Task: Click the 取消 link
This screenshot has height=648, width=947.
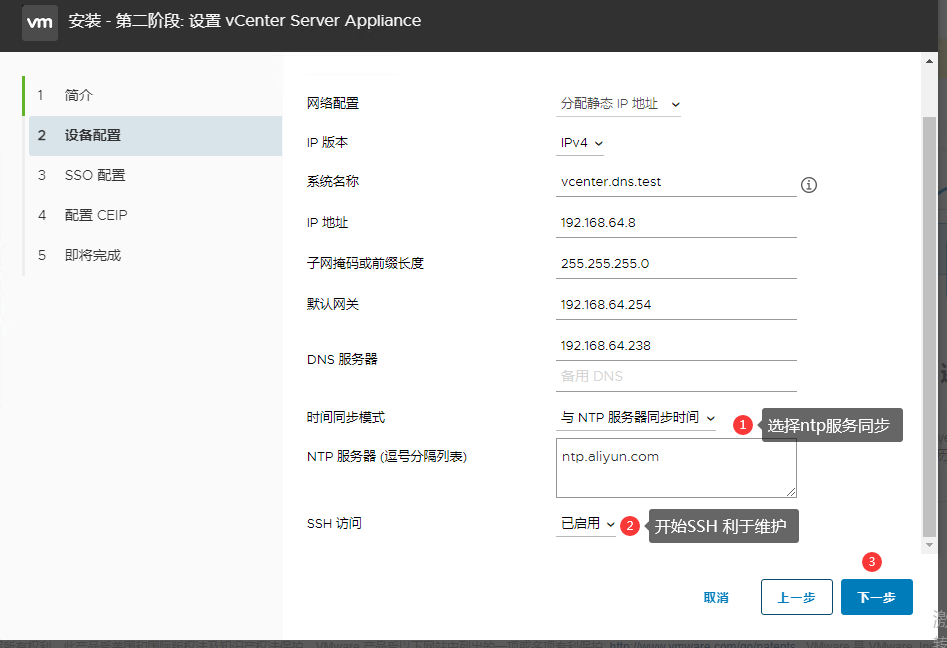Action: pos(716,597)
